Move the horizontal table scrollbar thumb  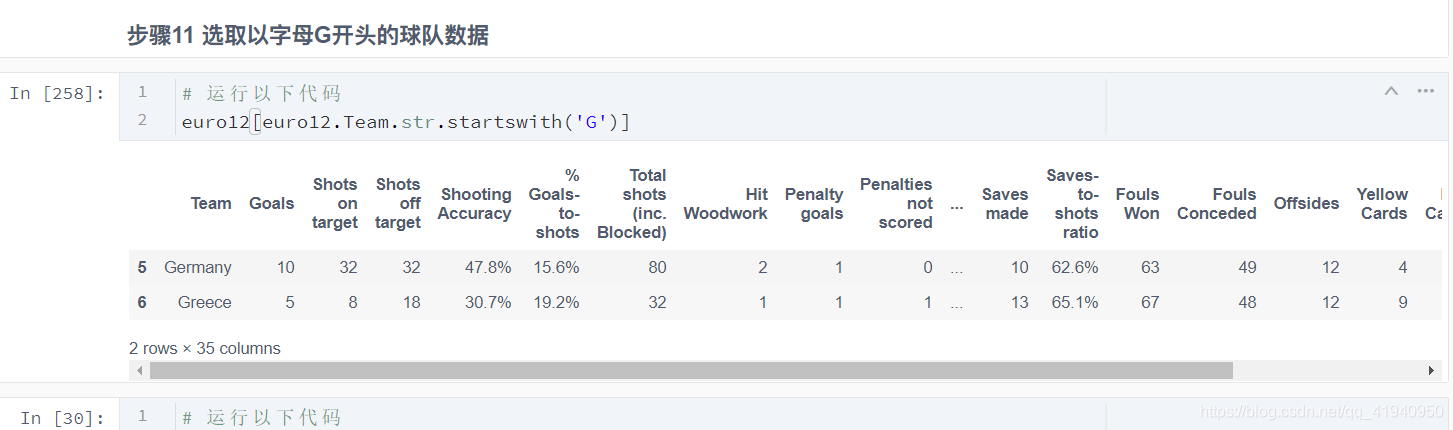(x=691, y=370)
